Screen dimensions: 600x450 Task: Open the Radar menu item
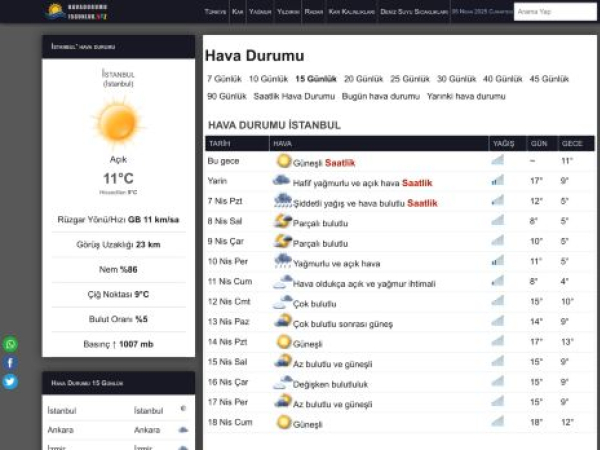pyautogui.click(x=314, y=11)
